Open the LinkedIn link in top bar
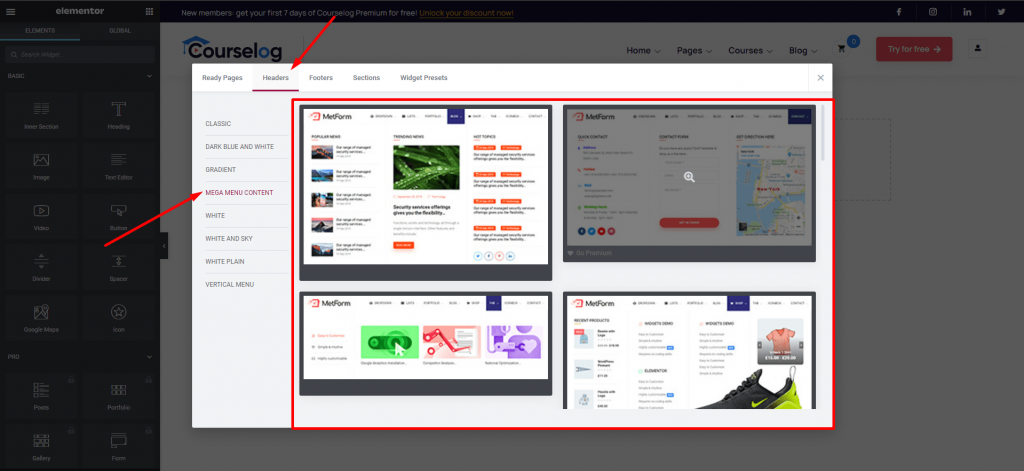Image resolution: width=1024 pixels, height=471 pixels. (967, 12)
